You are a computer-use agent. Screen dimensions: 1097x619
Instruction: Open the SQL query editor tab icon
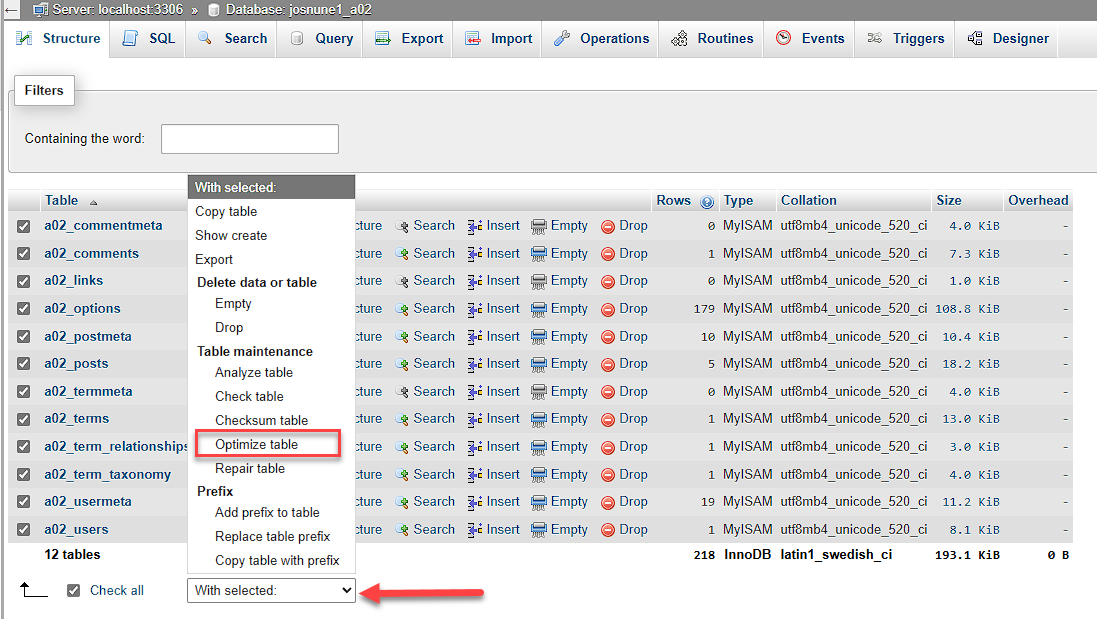(129, 38)
